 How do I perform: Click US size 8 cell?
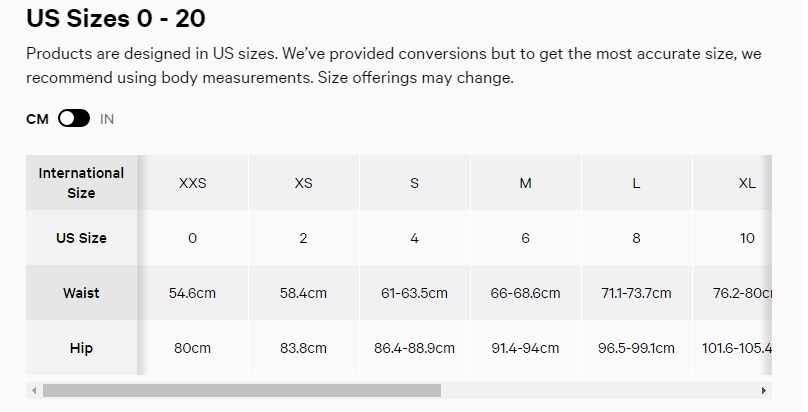pos(636,238)
